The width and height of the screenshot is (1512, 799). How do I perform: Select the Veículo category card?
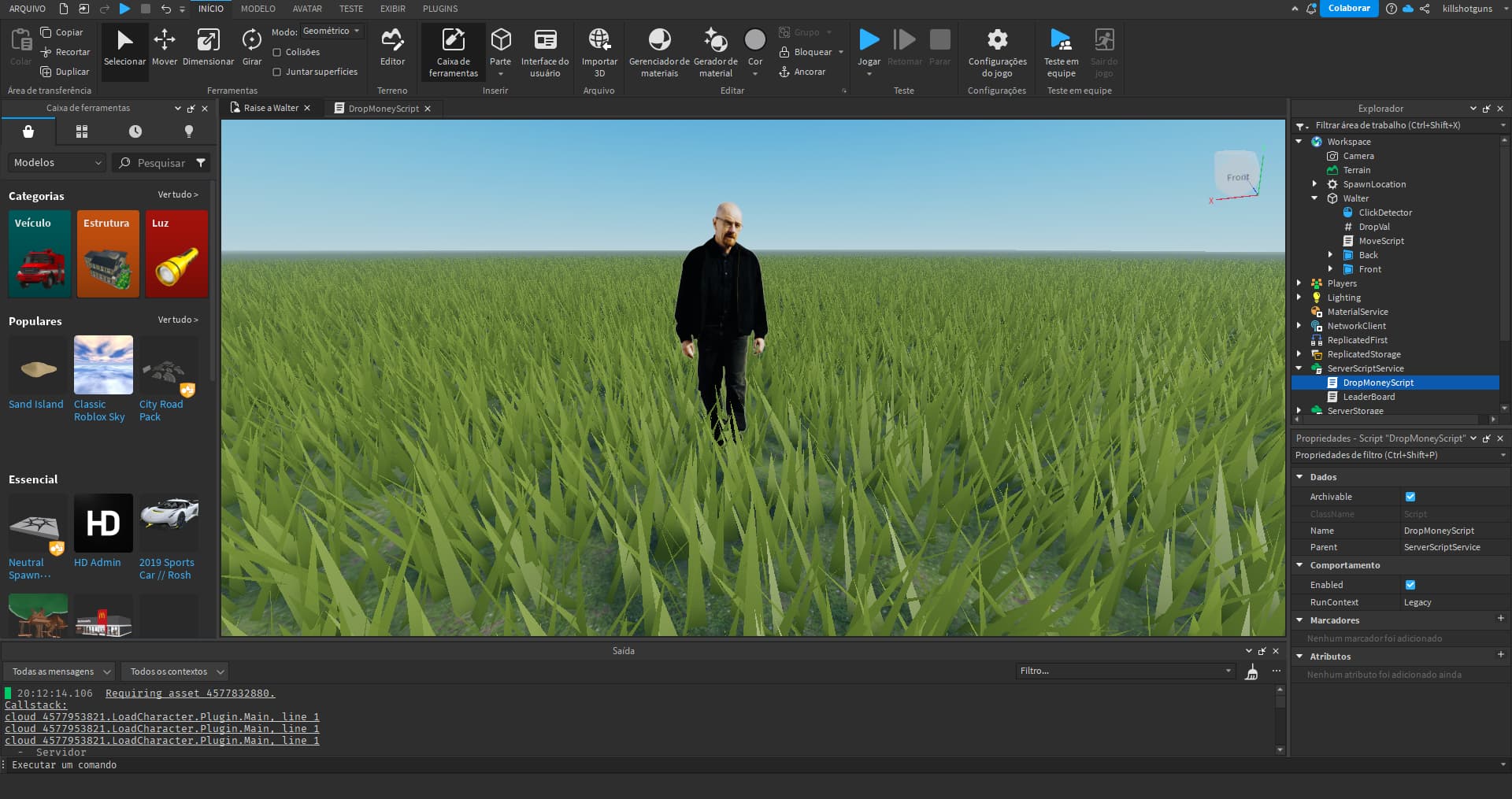(39, 253)
